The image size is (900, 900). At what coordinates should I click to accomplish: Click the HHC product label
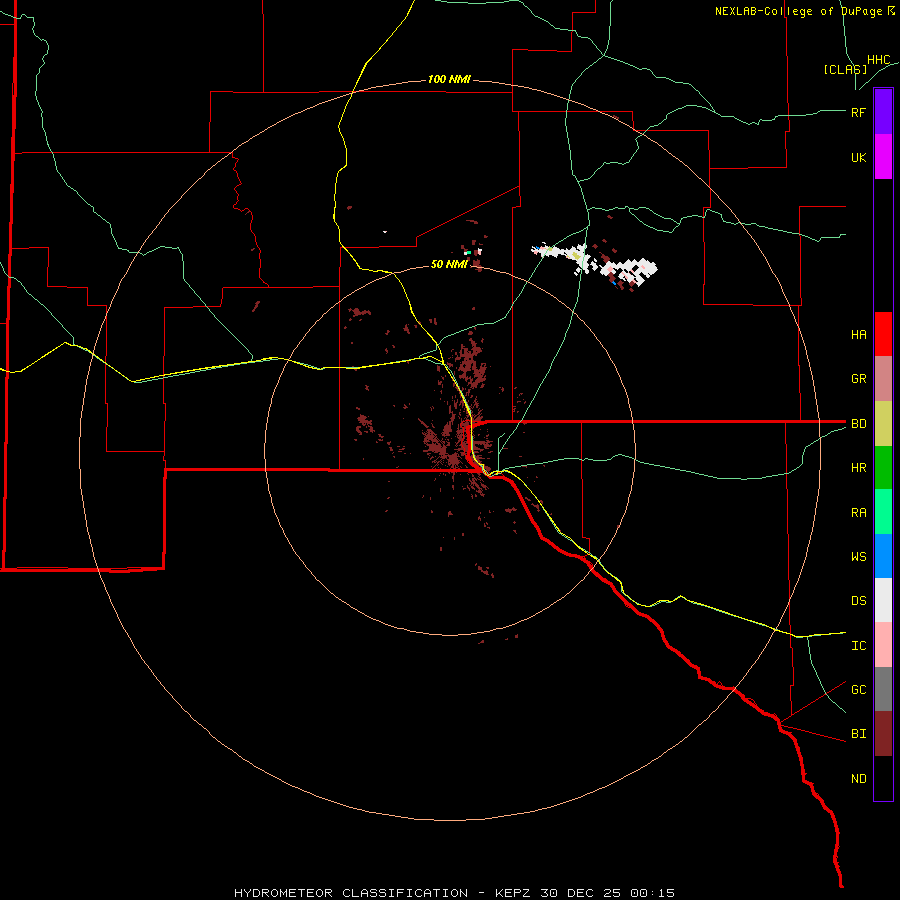(x=879, y=60)
